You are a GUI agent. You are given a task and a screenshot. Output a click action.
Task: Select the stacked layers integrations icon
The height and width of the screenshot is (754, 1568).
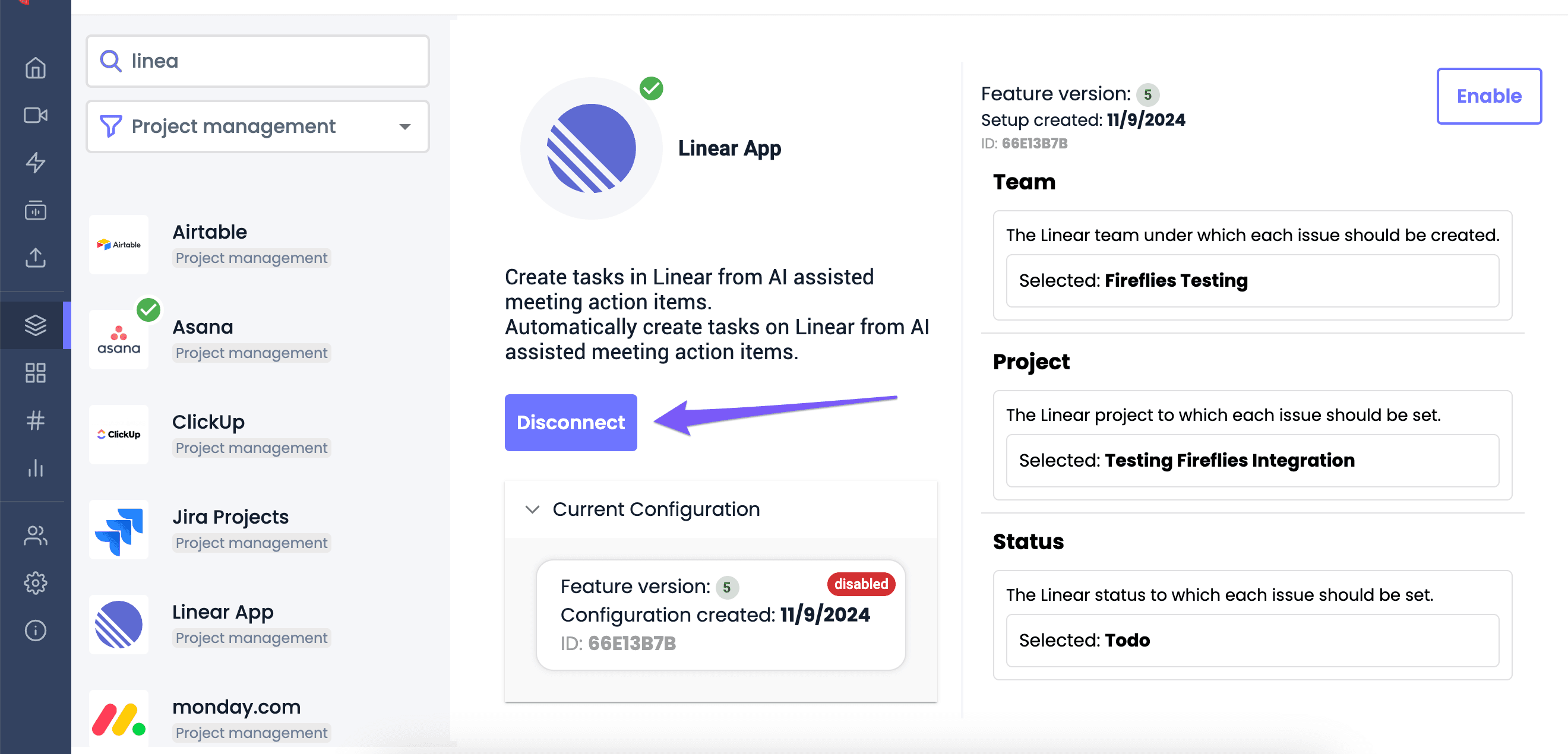tap(35, 325)
